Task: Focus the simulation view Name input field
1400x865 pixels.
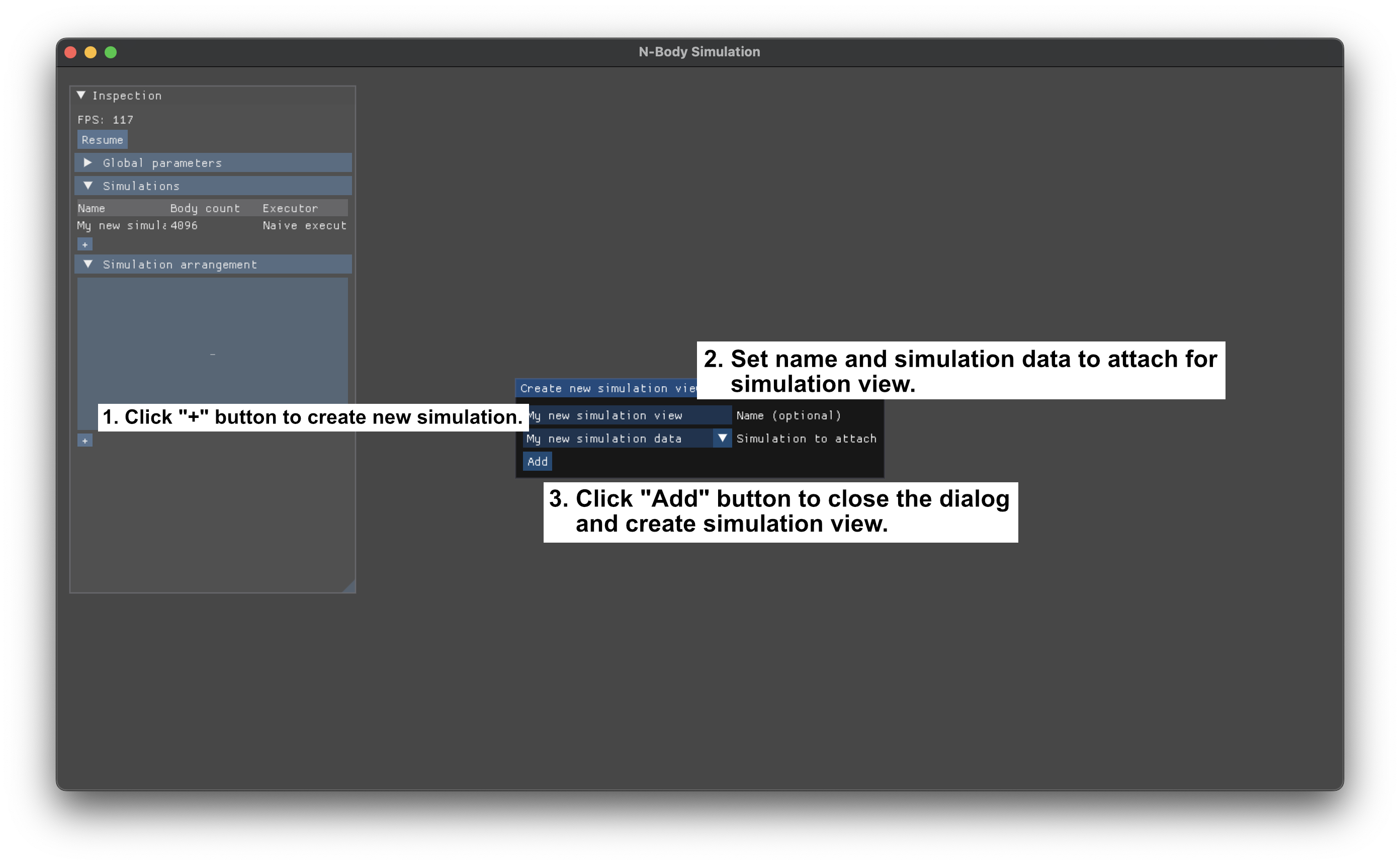Action: (x=629, y=415)
